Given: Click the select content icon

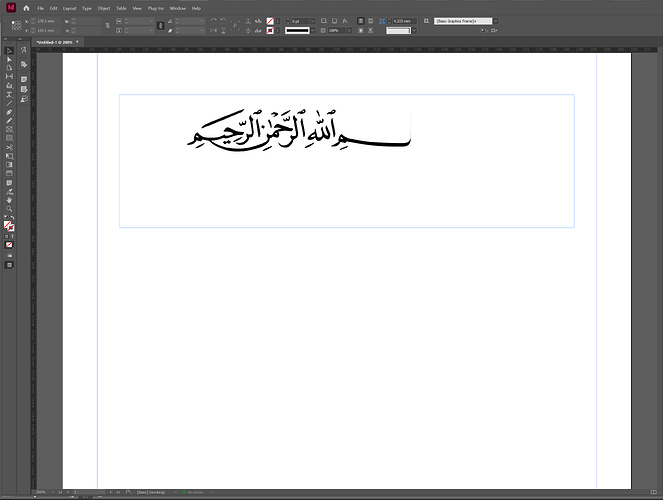Looking at the screenshot, I should click(x=248, y=30).
